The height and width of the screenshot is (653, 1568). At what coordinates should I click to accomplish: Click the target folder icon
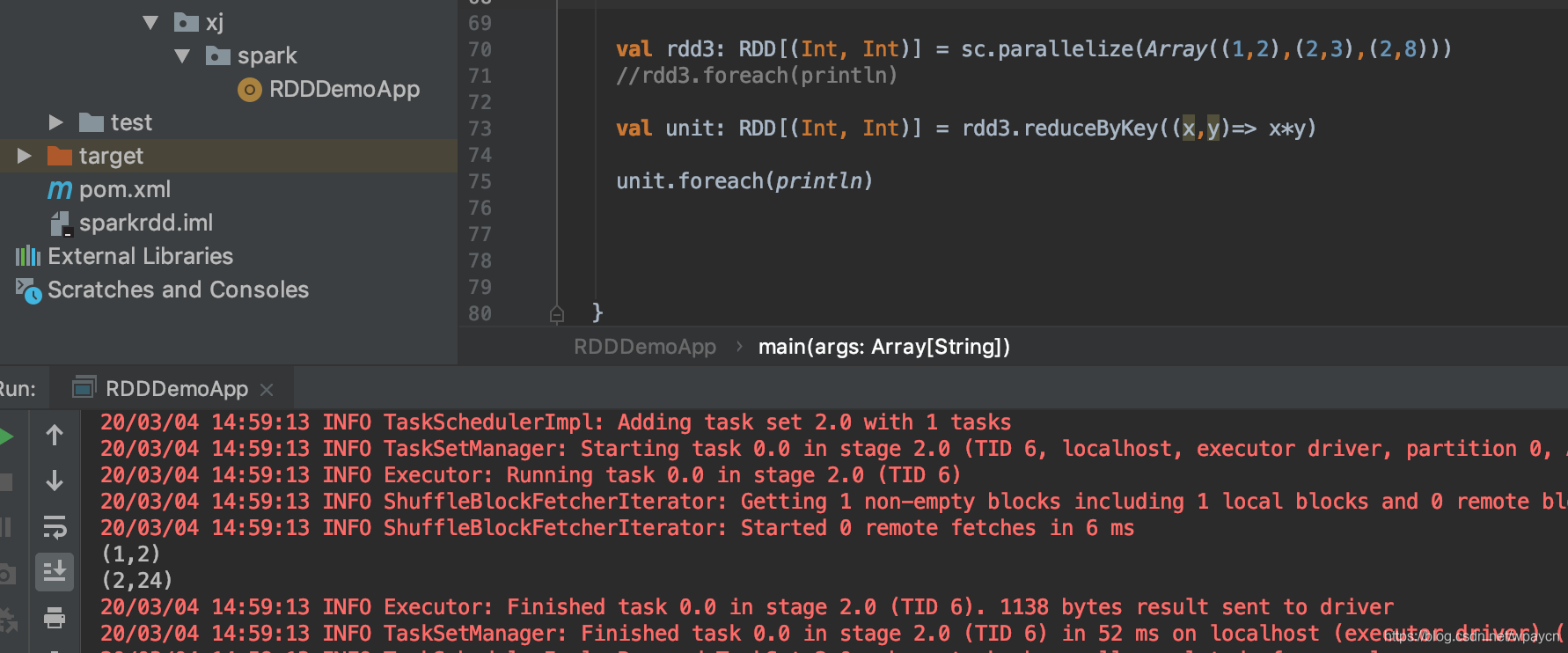[60, 156]
